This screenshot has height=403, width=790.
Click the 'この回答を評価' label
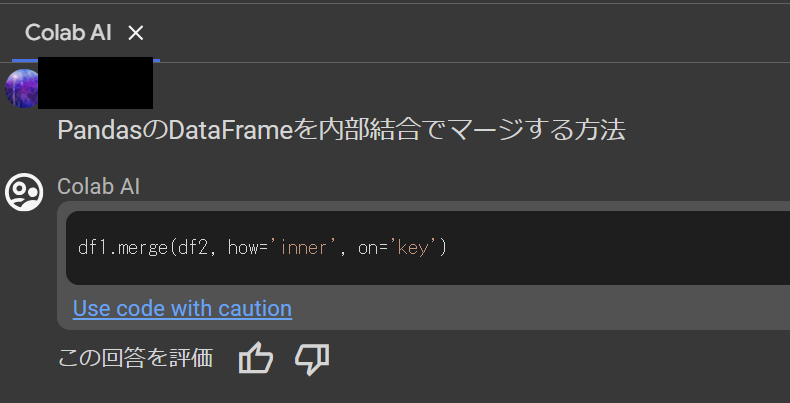135,358
